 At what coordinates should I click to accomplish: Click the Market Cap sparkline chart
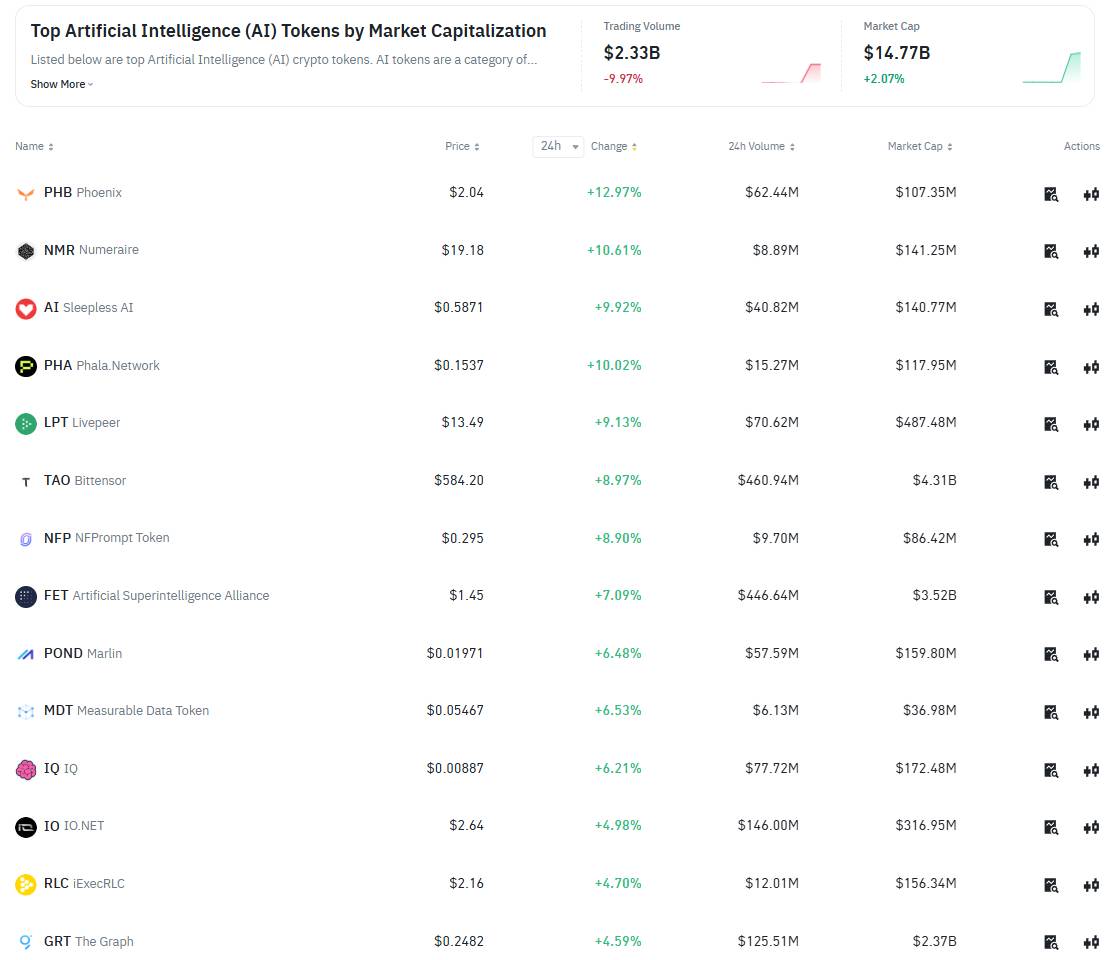[x=1051, y=67]
